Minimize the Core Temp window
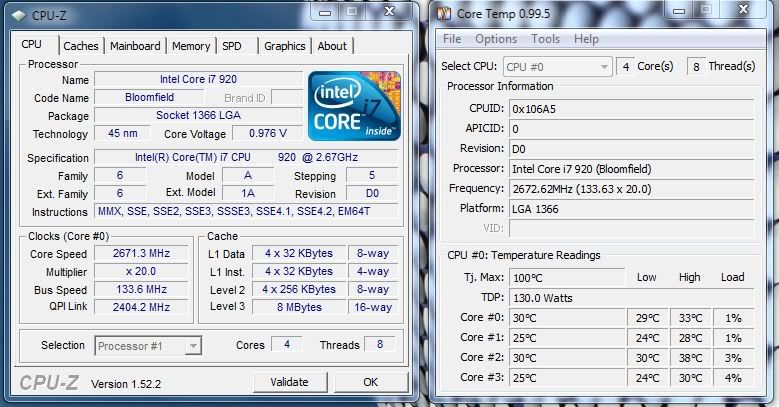Viewport: 779px width, 407px height. (x=679, y=10)
